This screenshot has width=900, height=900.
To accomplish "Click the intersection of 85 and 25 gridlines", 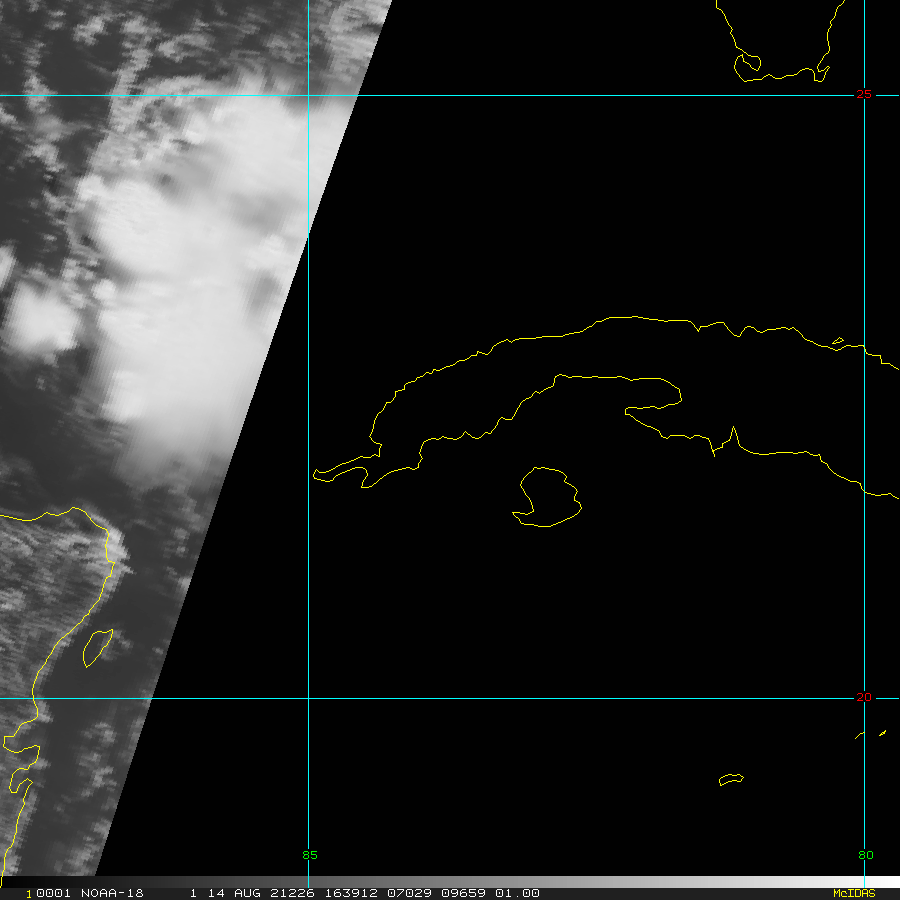I will [308, 95].
